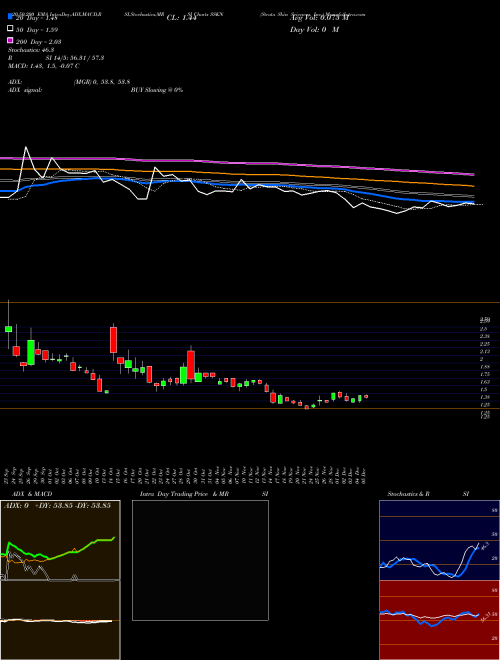The width and height of the screenshot is (500, 660).
Task: Click the magenta 200 Day legend swatch
Action: (11, 40)
